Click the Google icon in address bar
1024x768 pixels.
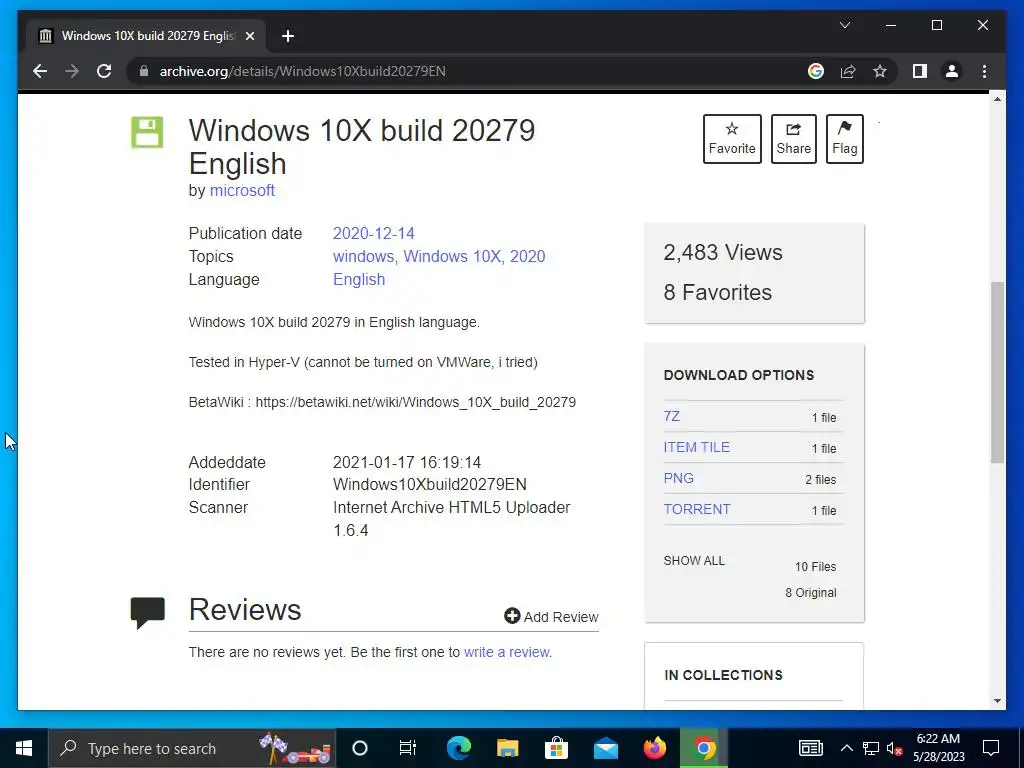point(816,71)
